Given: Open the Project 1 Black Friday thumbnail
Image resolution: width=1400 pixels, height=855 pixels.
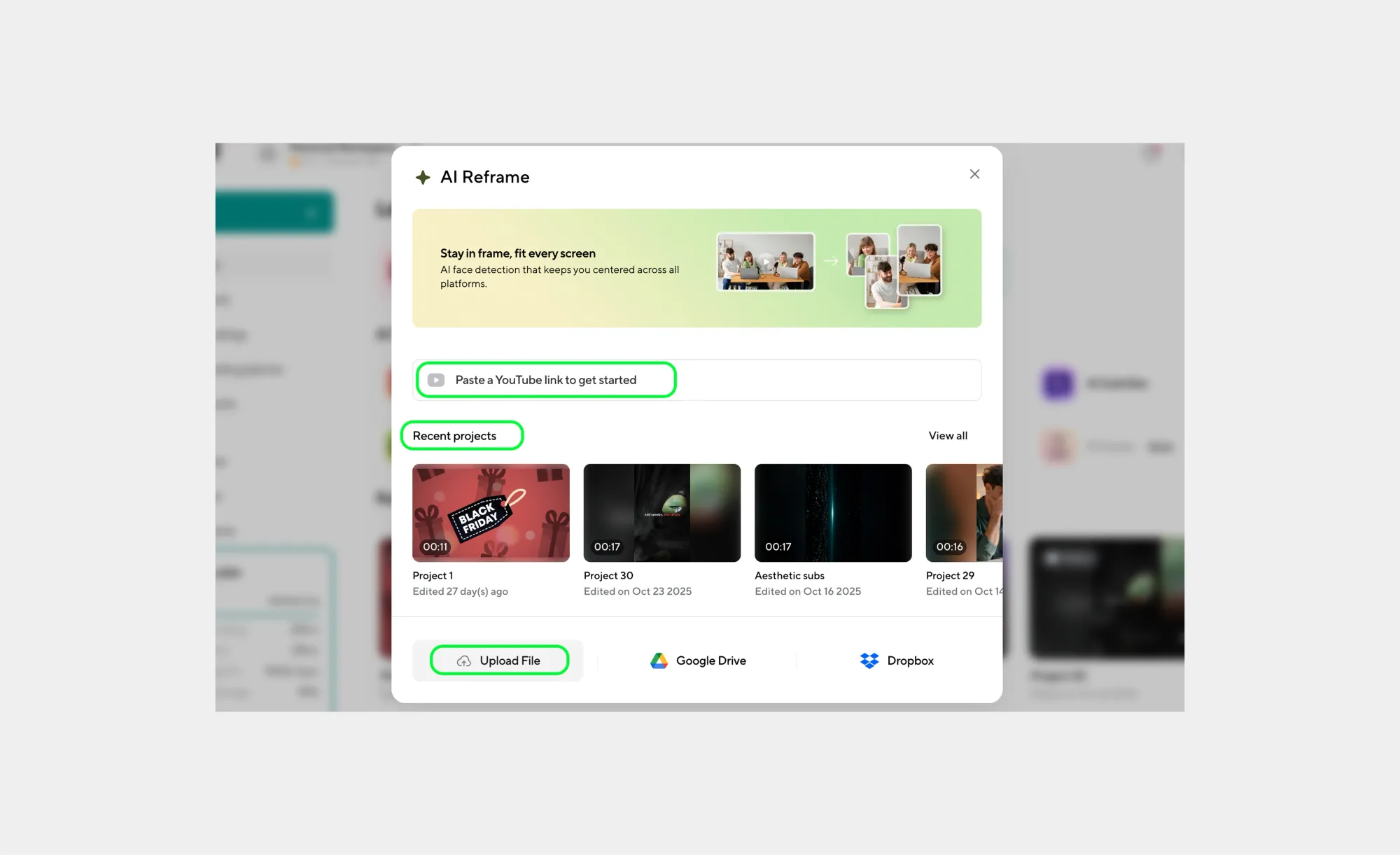Looking at the screenshot, I should [491, 513].
